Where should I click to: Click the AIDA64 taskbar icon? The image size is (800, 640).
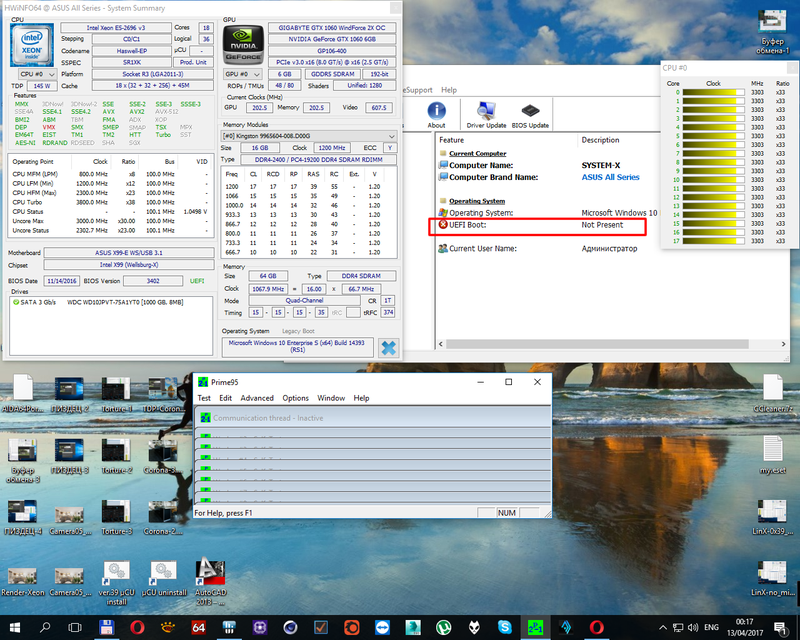pyautogui.click(x=198, y=627)
